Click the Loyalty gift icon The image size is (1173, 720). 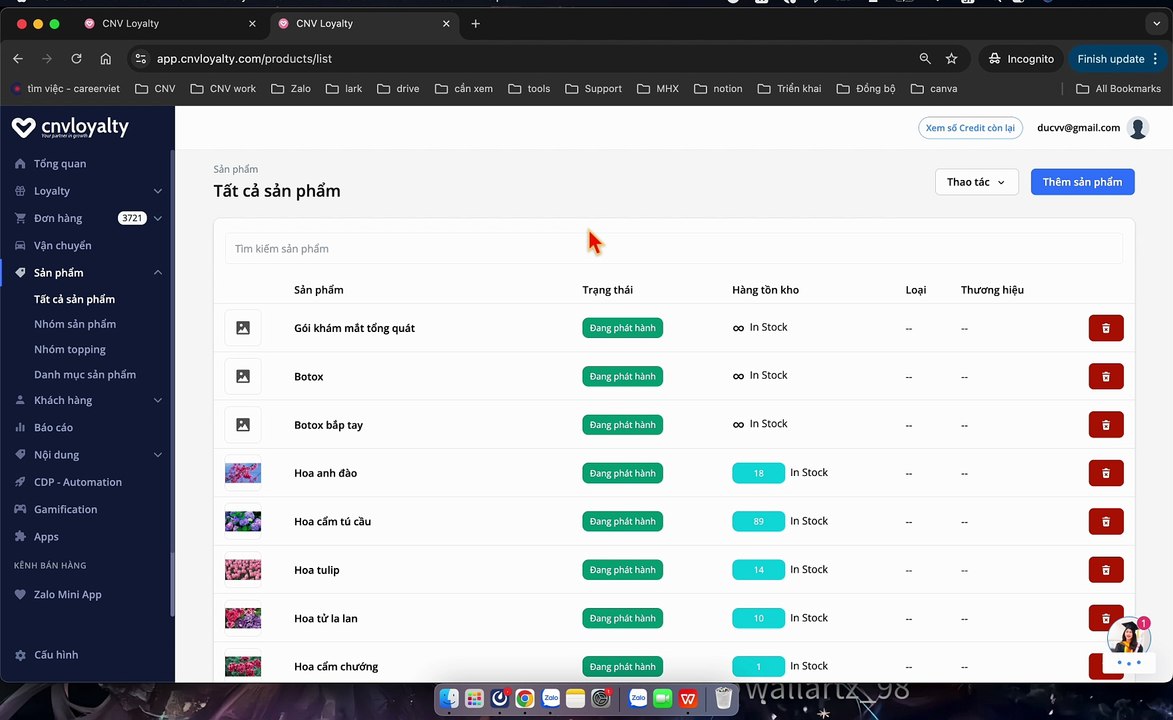(x=20, y=191)
